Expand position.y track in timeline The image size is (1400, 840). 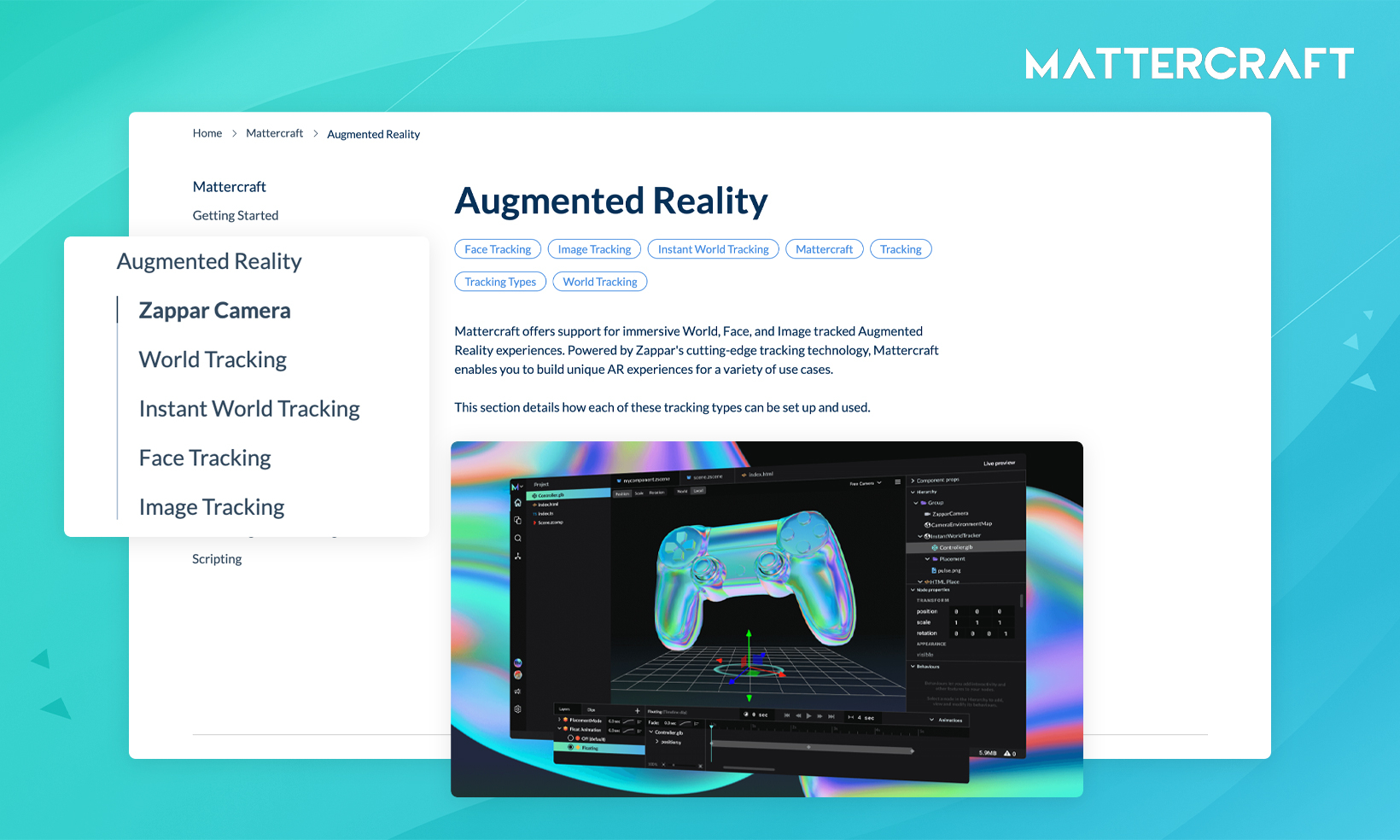pos(656,742)
